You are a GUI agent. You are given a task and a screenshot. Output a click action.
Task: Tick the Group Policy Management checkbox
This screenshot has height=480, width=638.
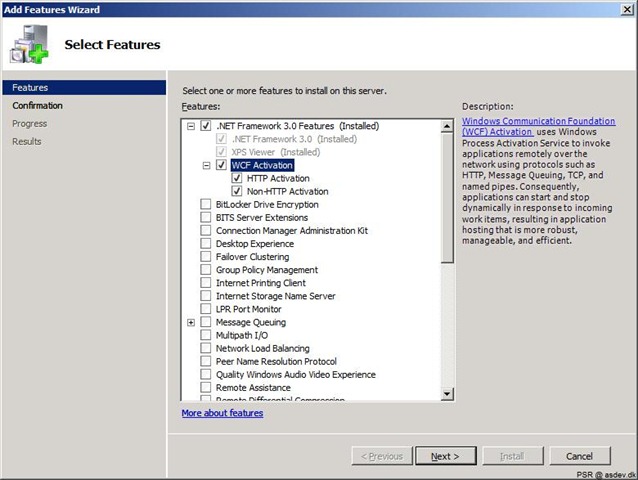[x=205, y=270]
